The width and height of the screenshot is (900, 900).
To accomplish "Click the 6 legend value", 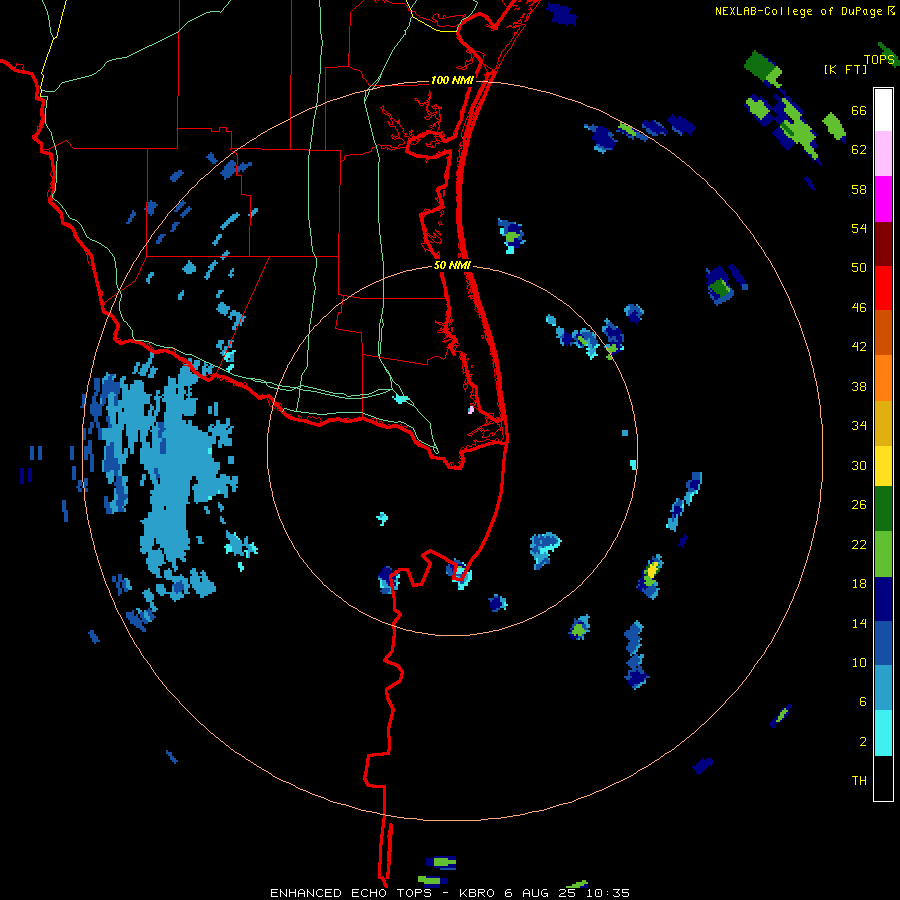I will tap(863, 701).
